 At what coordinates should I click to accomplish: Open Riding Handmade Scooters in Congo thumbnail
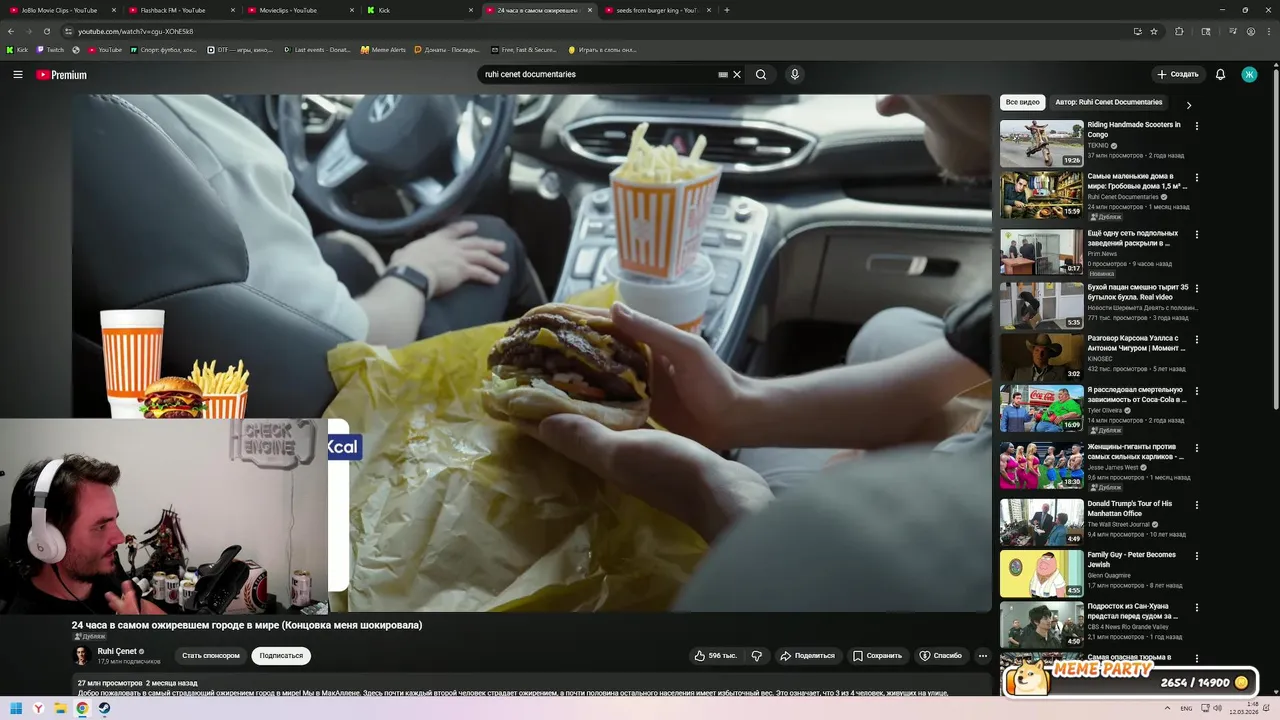coord(1041,144)
